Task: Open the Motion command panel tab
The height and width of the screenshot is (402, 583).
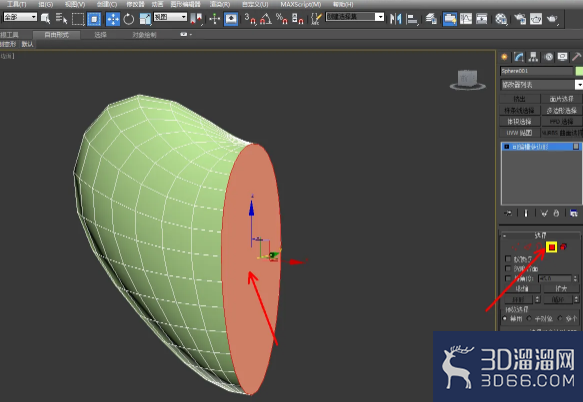Action: (x=548, y=57)
